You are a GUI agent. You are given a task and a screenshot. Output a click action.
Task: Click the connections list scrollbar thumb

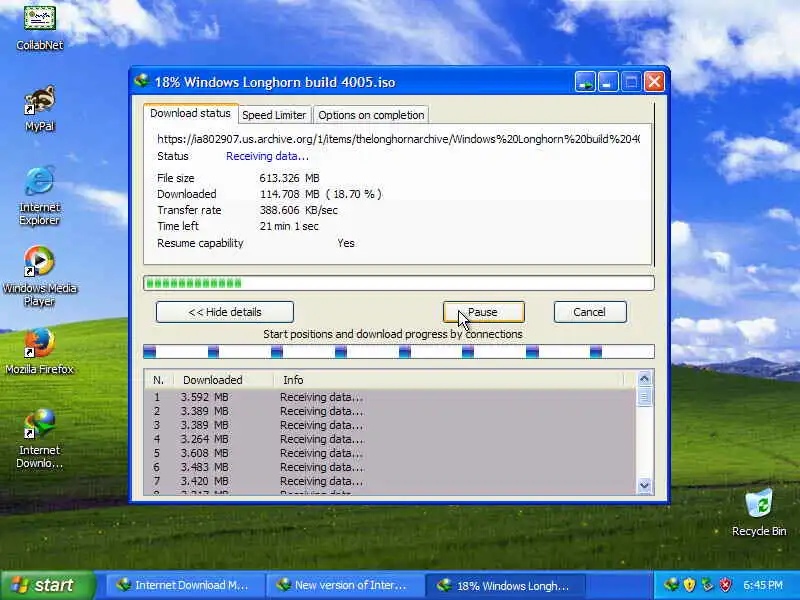click(x=644, y=396)
